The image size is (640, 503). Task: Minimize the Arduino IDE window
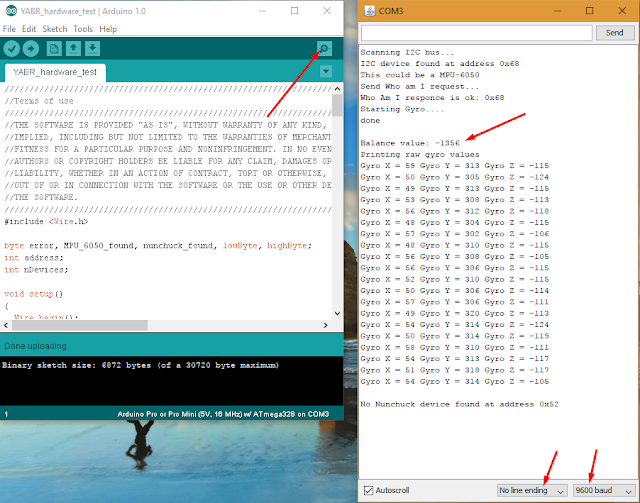tap(262, 11)
